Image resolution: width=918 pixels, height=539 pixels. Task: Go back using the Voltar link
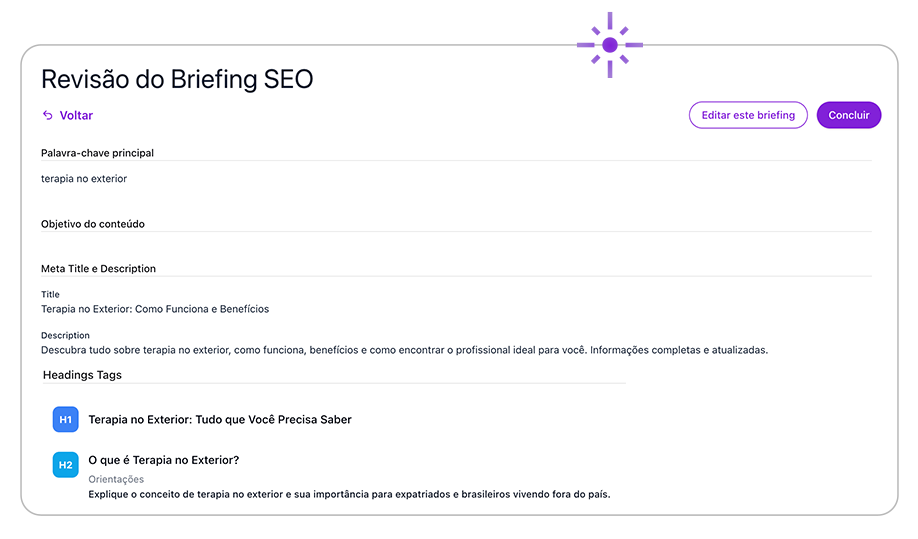[x=76, y=115]
